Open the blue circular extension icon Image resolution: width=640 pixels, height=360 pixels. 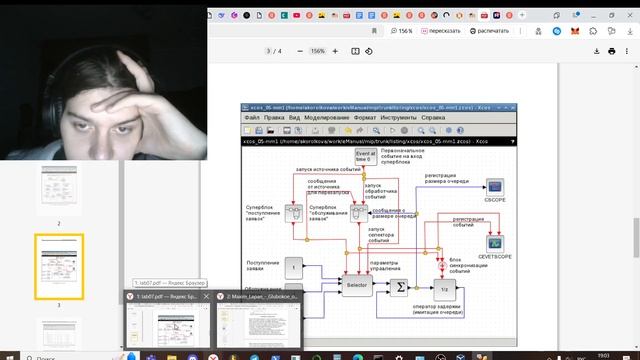tap(557, 31)
